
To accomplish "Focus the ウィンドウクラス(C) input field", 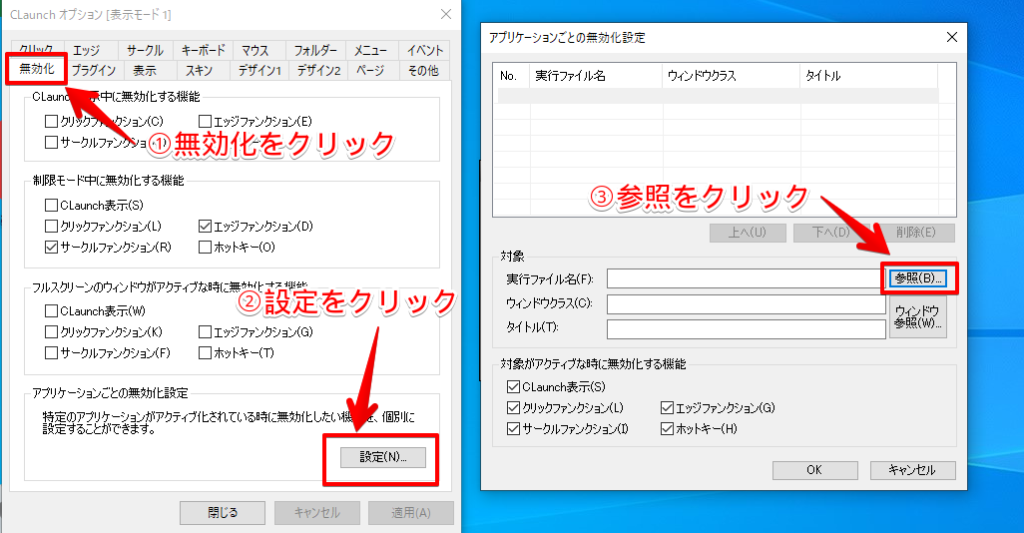I will pos(746,304).
